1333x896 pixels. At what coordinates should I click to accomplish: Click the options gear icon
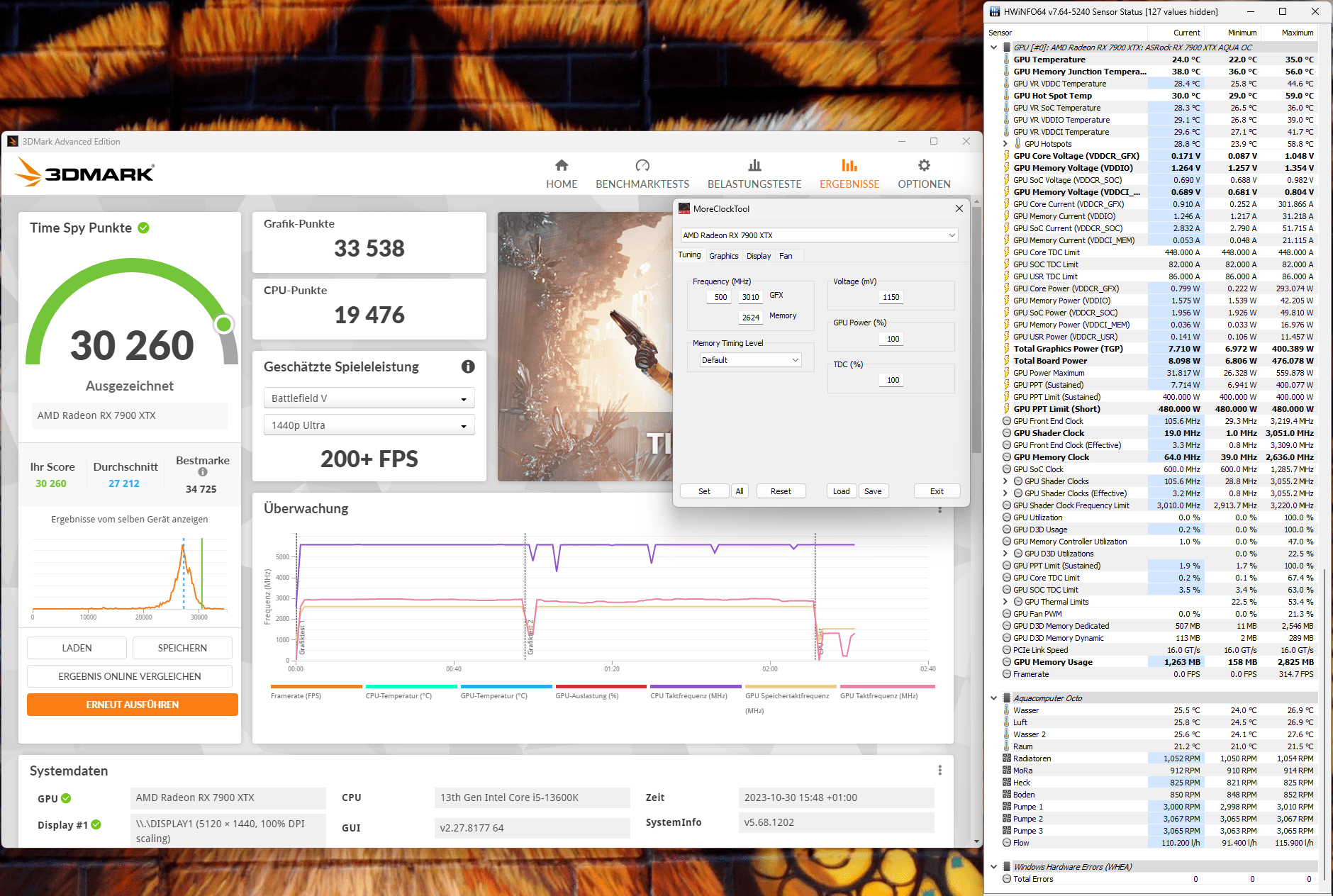[x=924, y=165]
